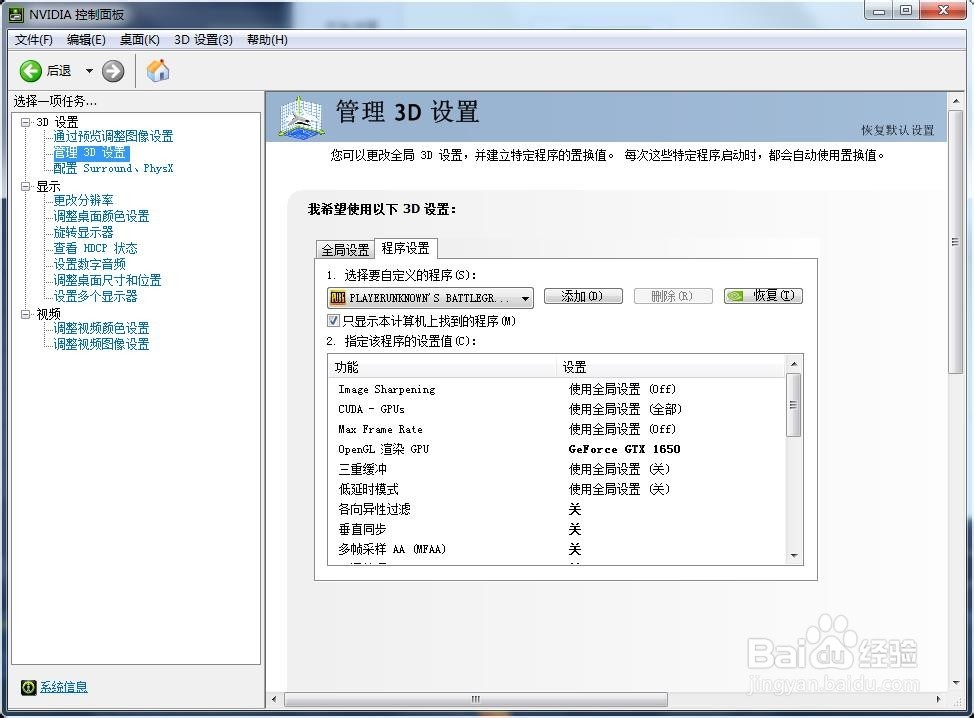Open 调整视频图像设置 task
The height and width of the screenshot is (718, 974).
tap(101, 344)
